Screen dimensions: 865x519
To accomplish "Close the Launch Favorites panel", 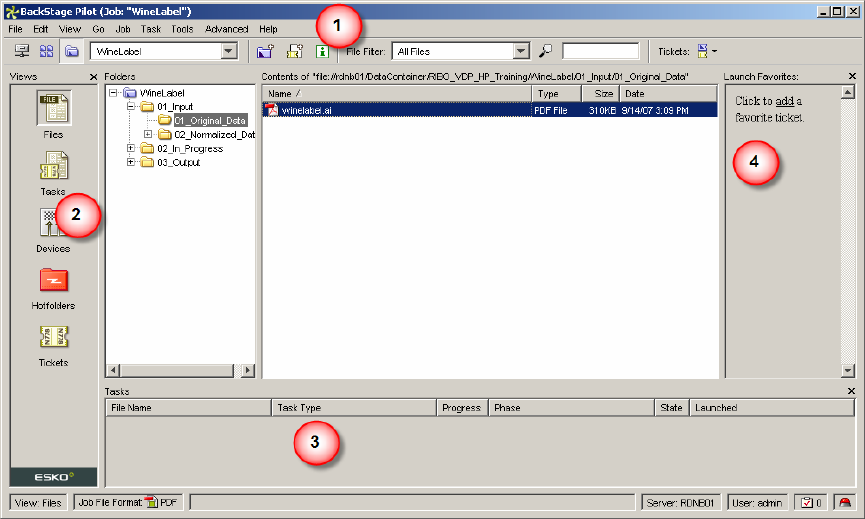I will tap(852, 76).
